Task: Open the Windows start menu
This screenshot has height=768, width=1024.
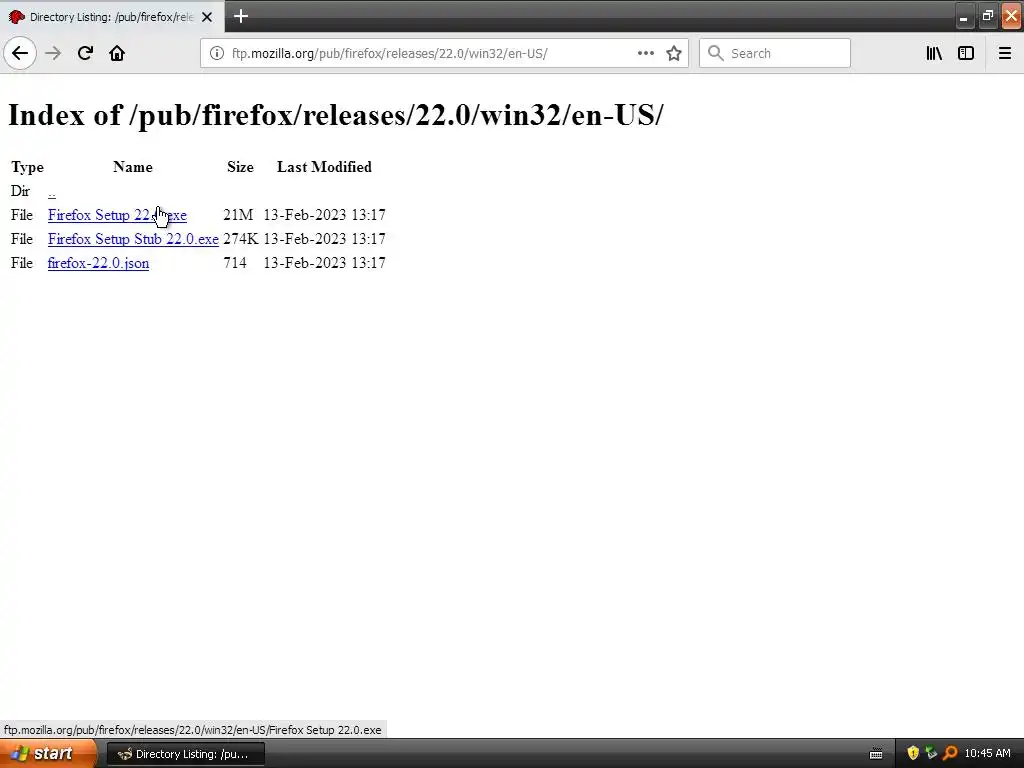Action: pyautogui.click(x=48, y=754)
